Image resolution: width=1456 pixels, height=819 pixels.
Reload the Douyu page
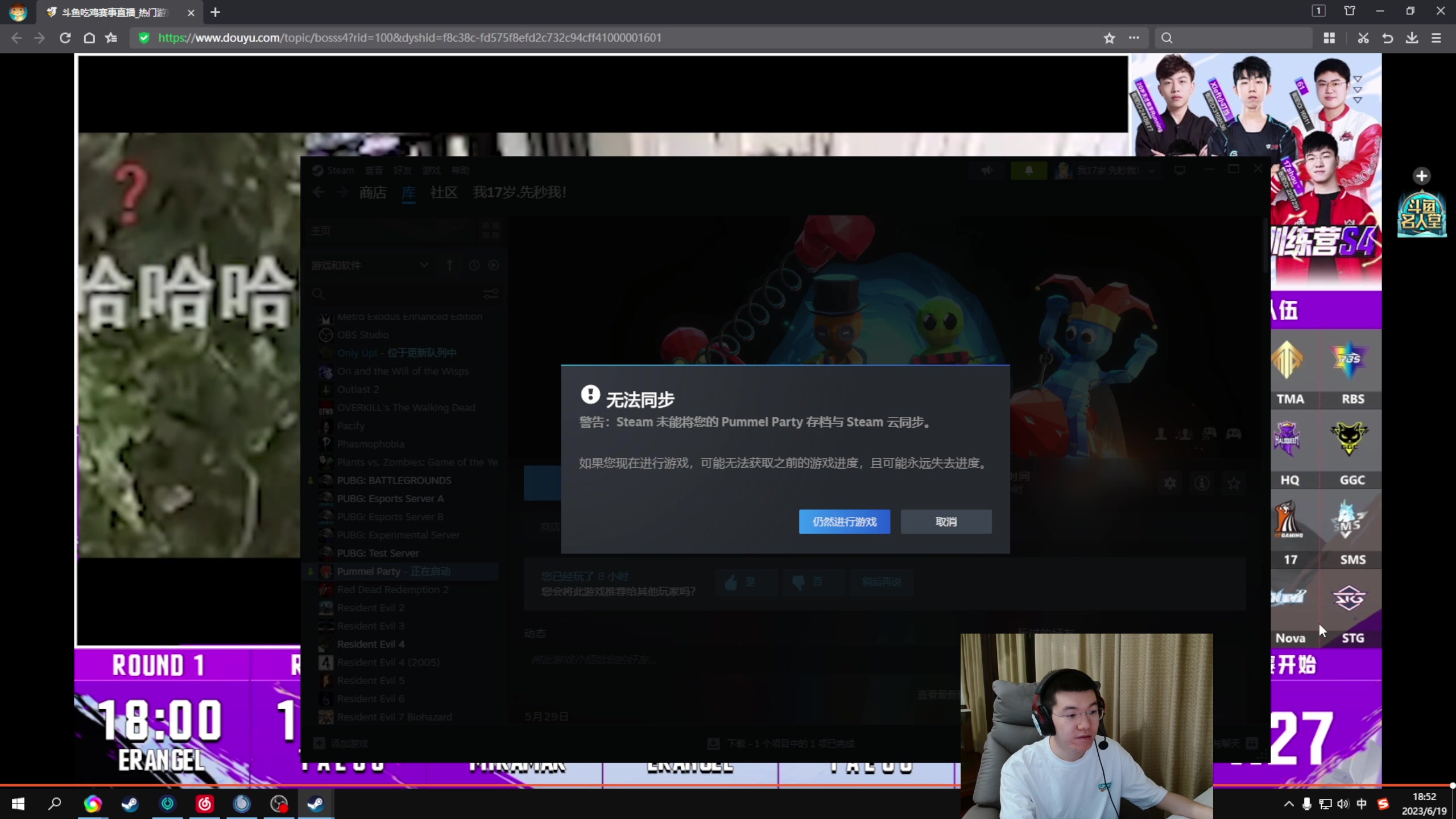[x=65, y=38]
